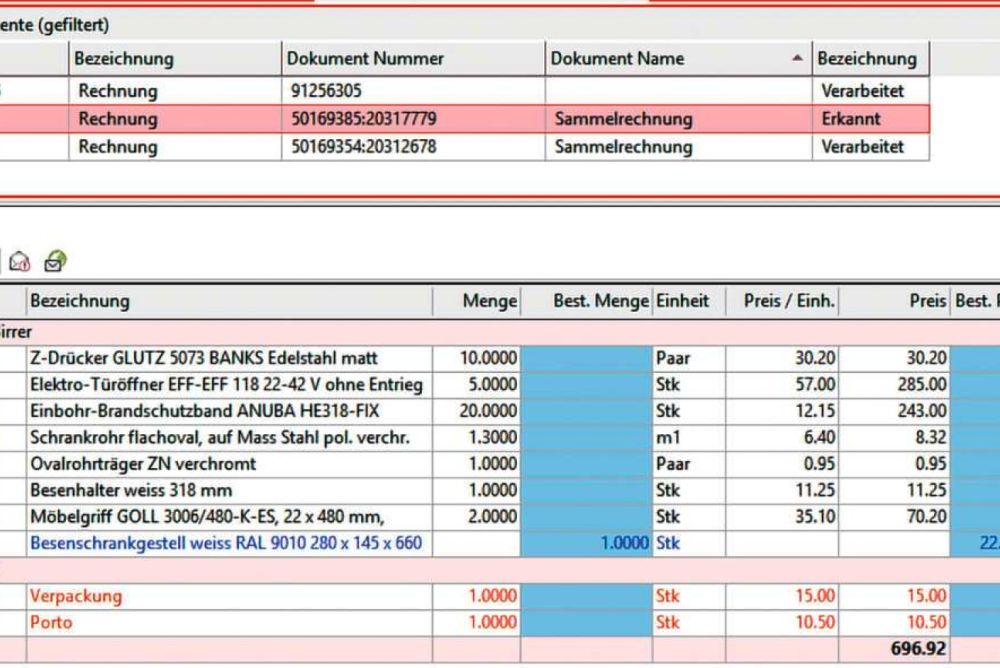Screen dimensions: 1000x668
Task: Click the Dokument Name column header
Action: pyautogui.click(x=679, y=59)
